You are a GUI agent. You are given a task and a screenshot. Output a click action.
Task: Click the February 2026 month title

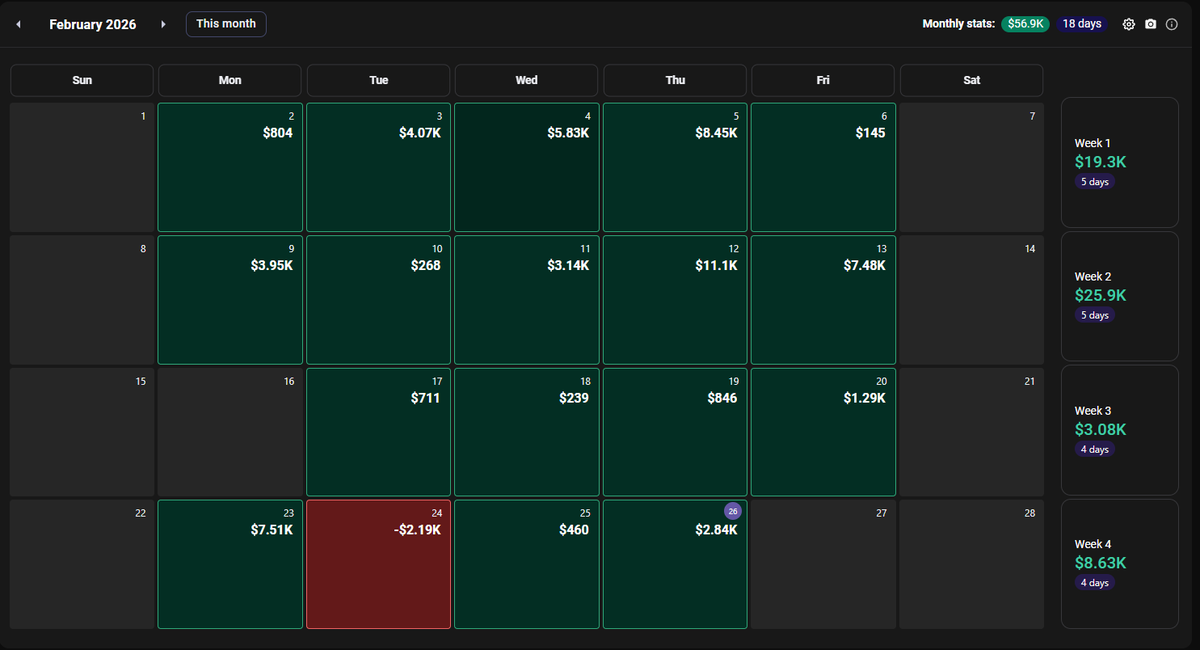pyautogui.click(x=93, y=24)
